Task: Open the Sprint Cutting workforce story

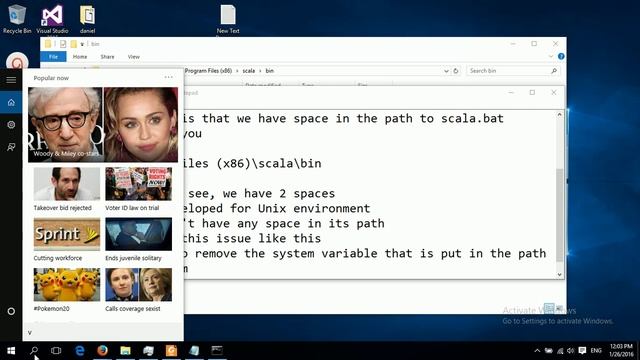Action: 67,240
